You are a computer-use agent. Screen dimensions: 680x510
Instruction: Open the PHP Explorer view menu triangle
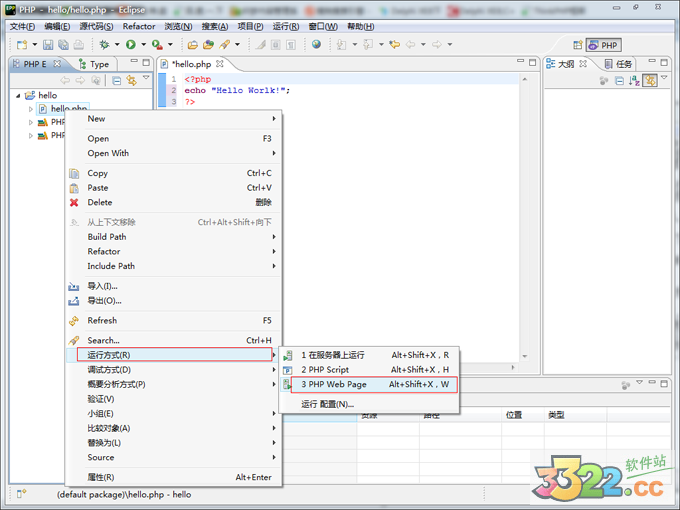(x=146, y=78)
